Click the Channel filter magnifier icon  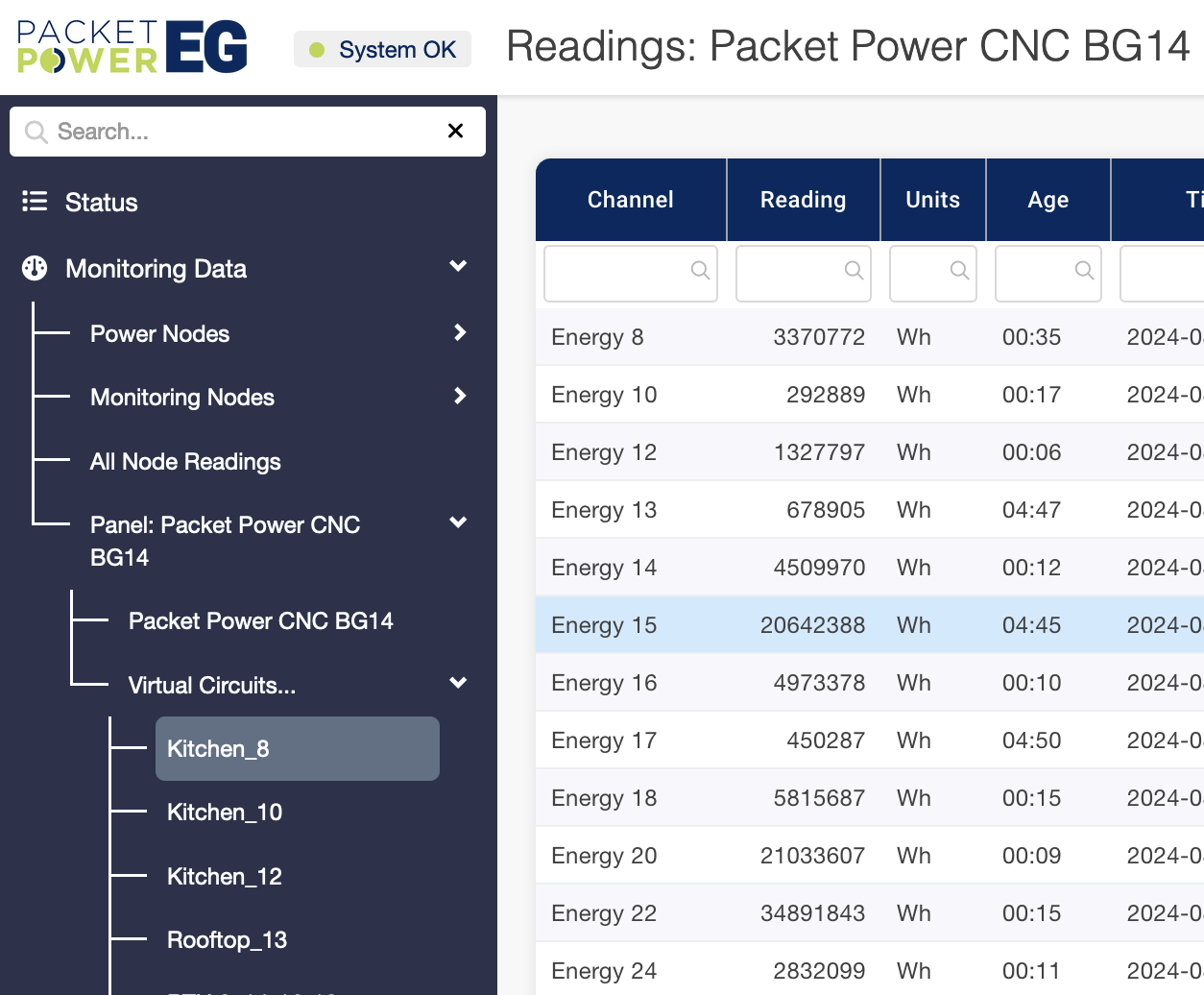[x=701, y=271]
